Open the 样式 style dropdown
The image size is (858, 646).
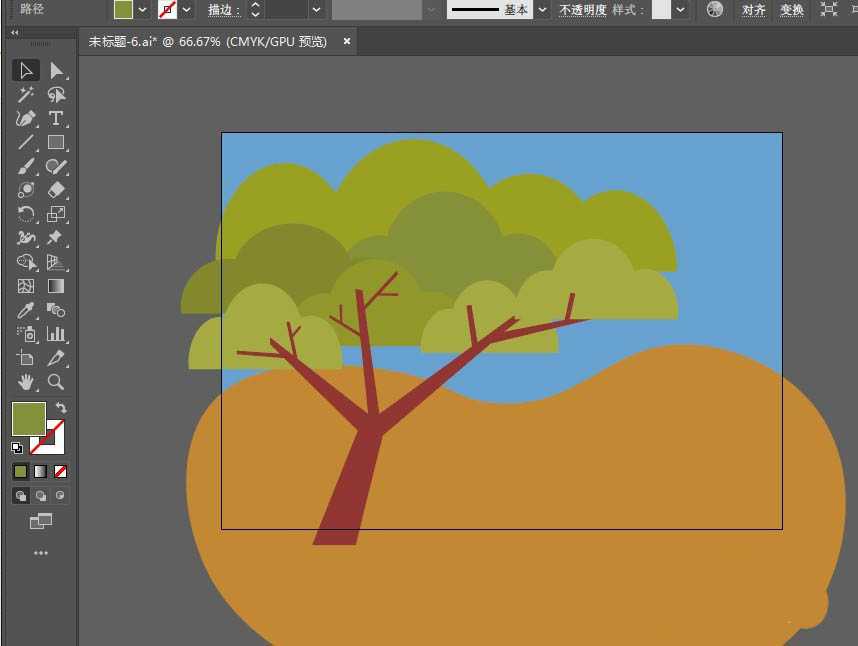point(681,9)
